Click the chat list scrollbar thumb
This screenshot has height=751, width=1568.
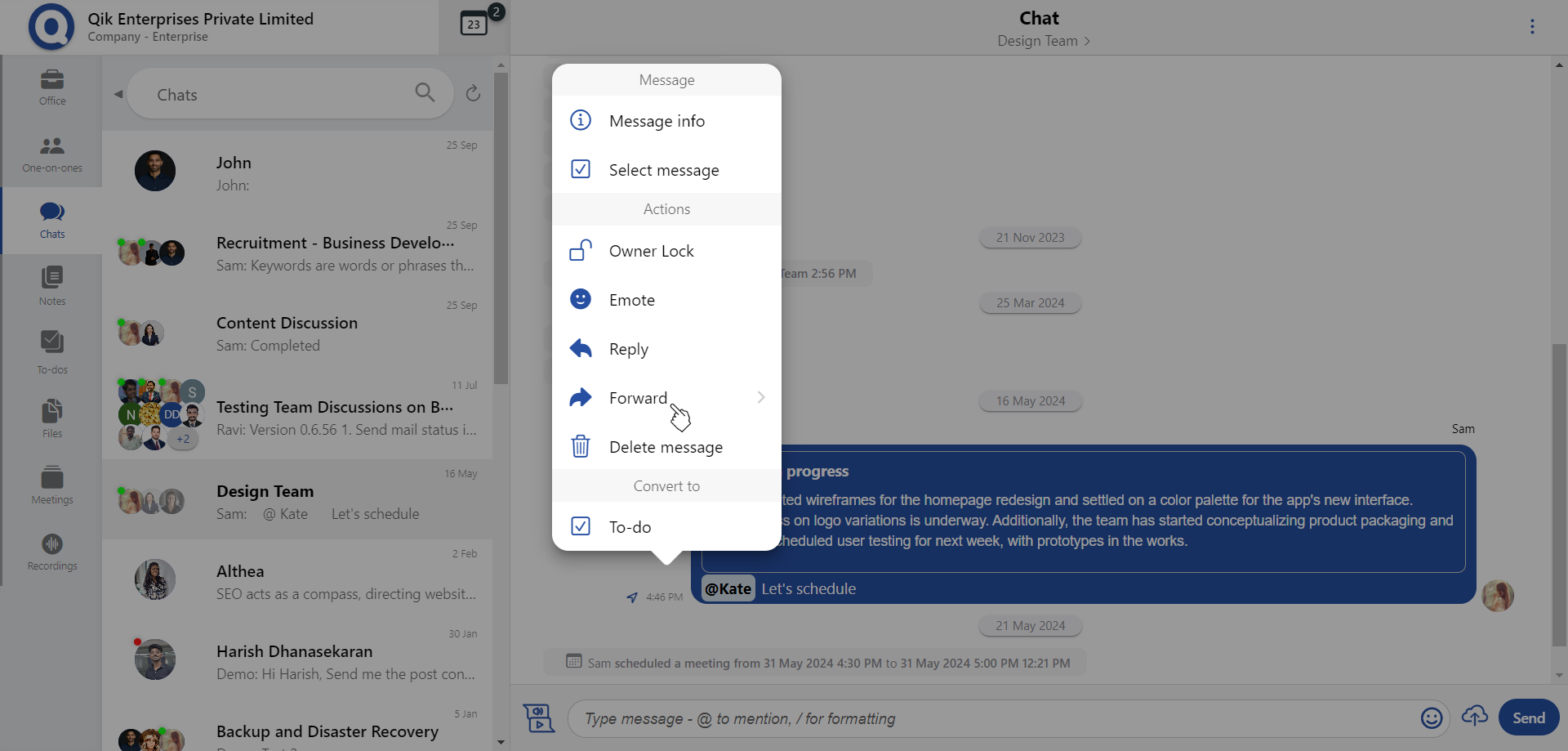[x=501, y=228]
